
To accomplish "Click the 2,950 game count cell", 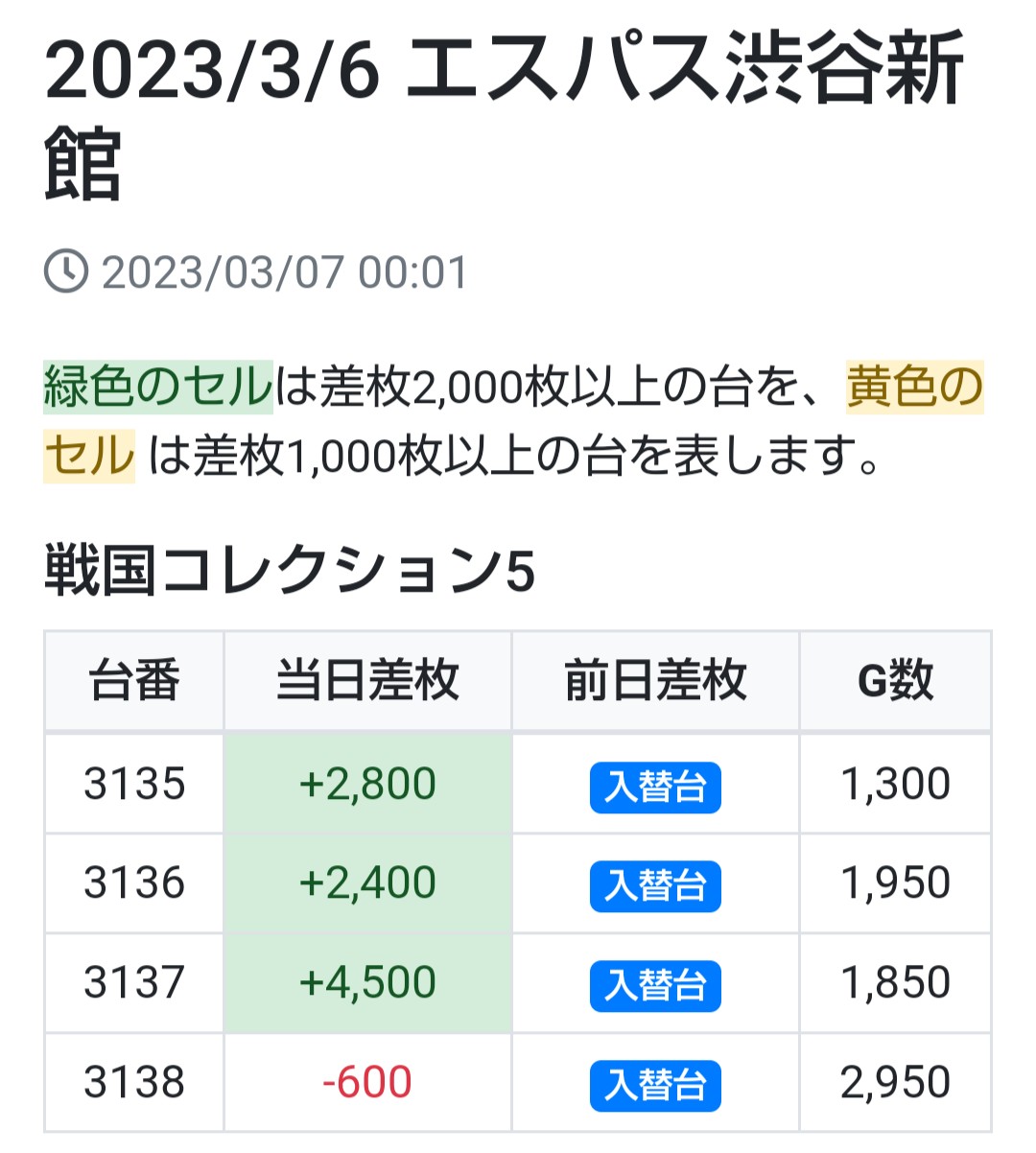I will pos(896,1082).
